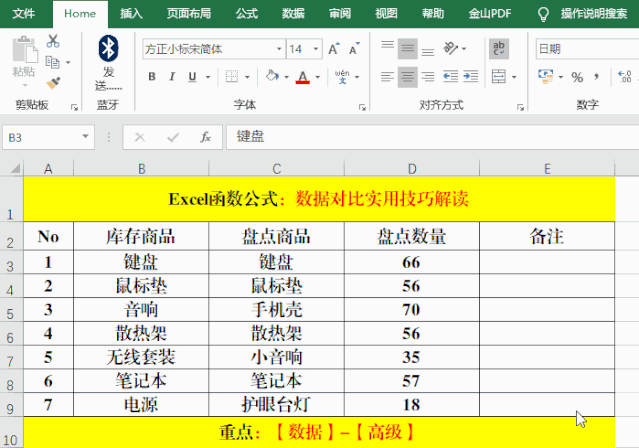The height and width of the screenshot is (448, 639).
Task: Click the Increase Font Size icon
Action: coord(334,49)
